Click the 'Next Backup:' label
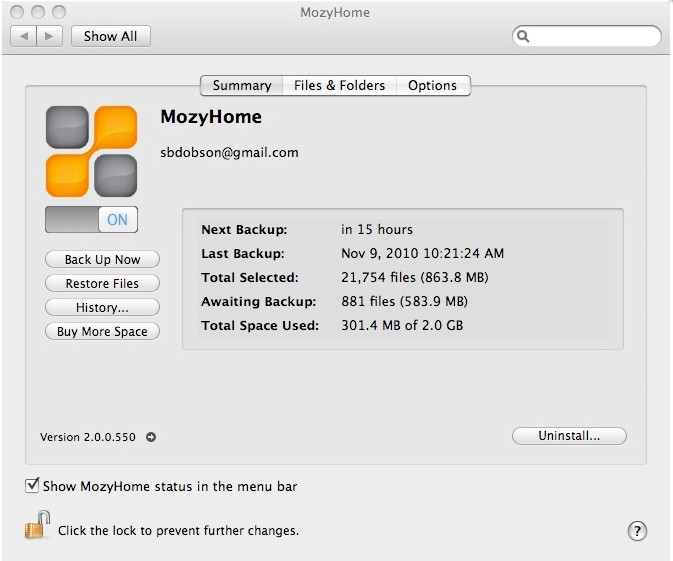The image size is (673, 561). point(244,229)
